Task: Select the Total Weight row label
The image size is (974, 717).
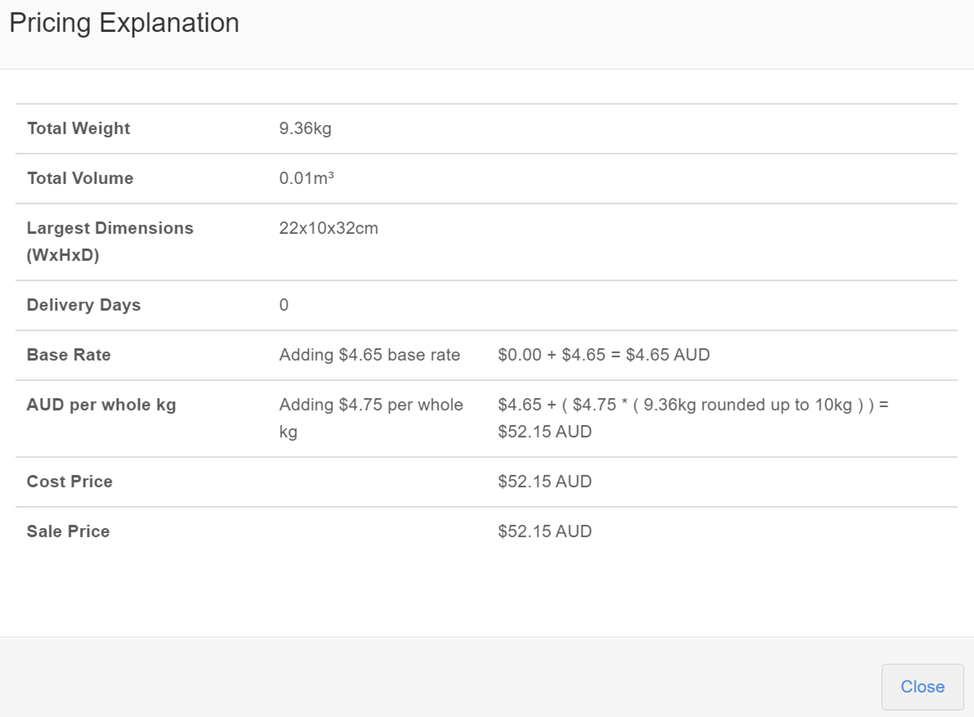Action: (x=79, y=128)
